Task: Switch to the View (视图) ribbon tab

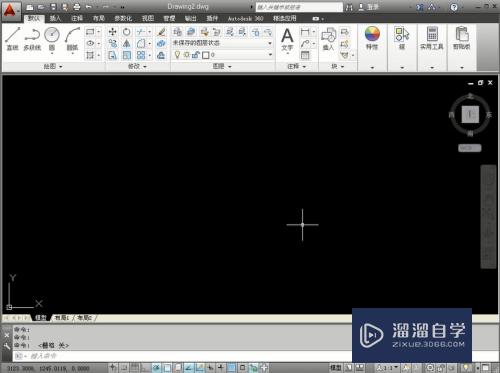Action: tap(148, 18)
